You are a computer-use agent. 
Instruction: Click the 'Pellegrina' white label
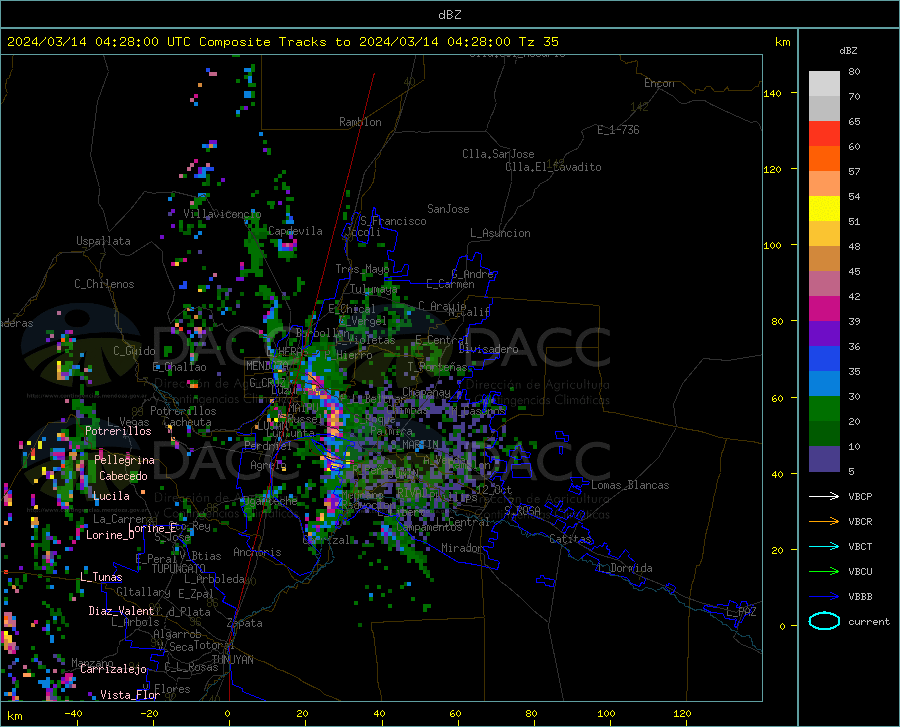pyautogui.click(x=124, y=460)
